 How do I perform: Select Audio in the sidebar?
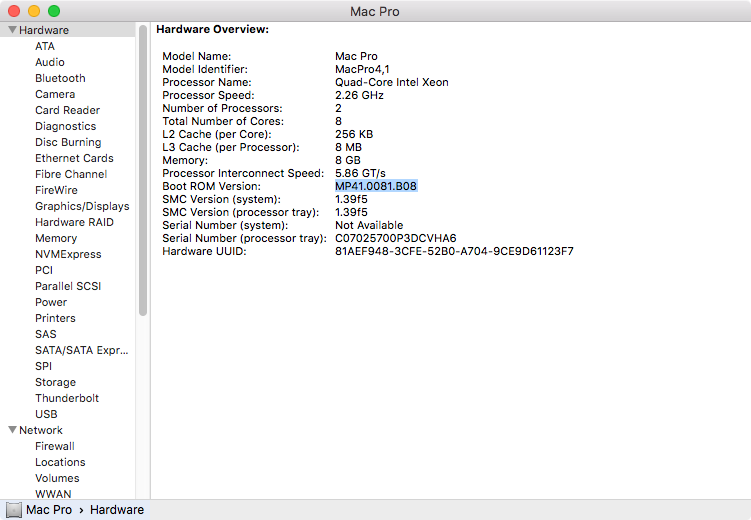click(x=50, y=62)
